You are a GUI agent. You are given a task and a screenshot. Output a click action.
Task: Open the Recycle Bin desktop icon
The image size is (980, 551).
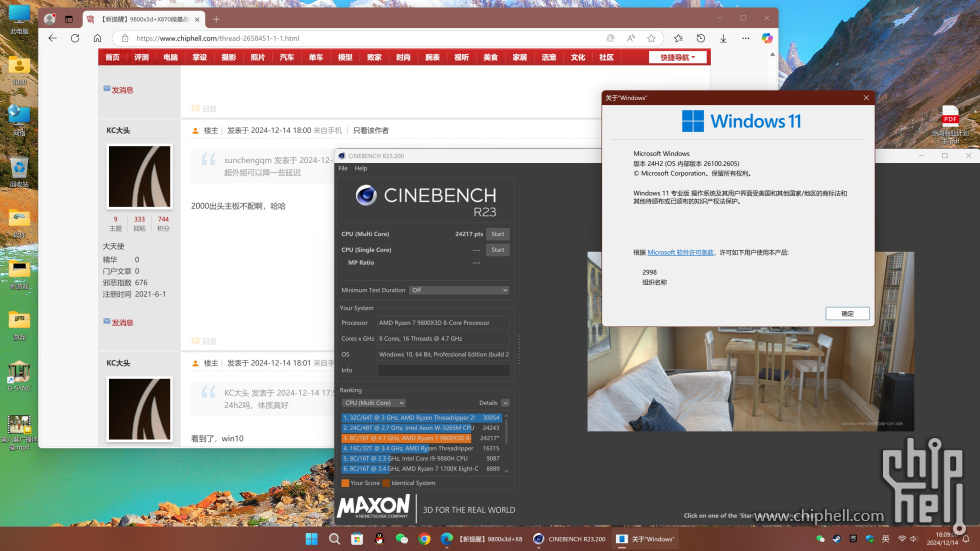tap(19, 173)
